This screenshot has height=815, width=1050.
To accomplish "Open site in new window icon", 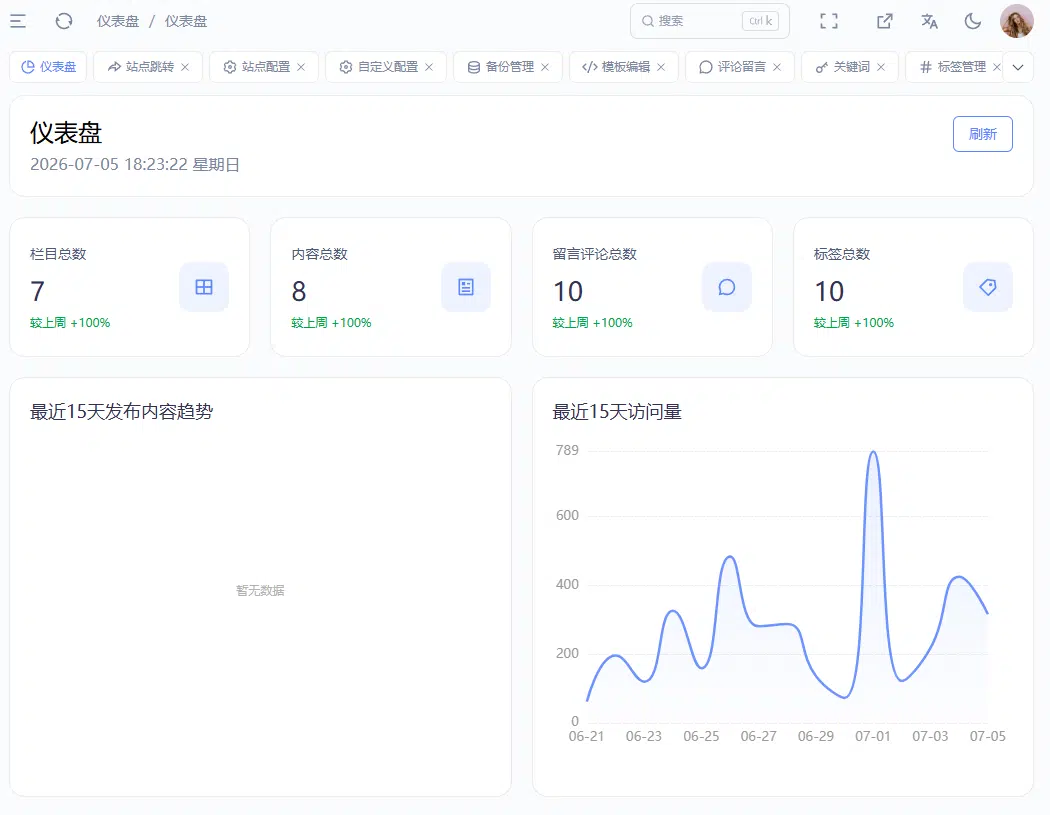I will point(885,21).
